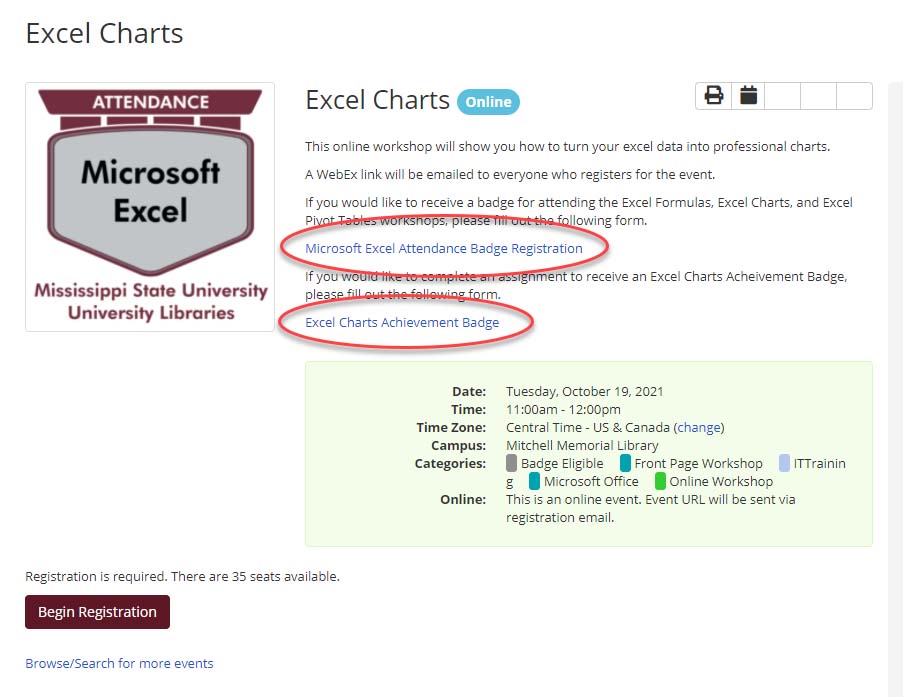Open the Excel Charts Achievement Badge link

(402, 322)
